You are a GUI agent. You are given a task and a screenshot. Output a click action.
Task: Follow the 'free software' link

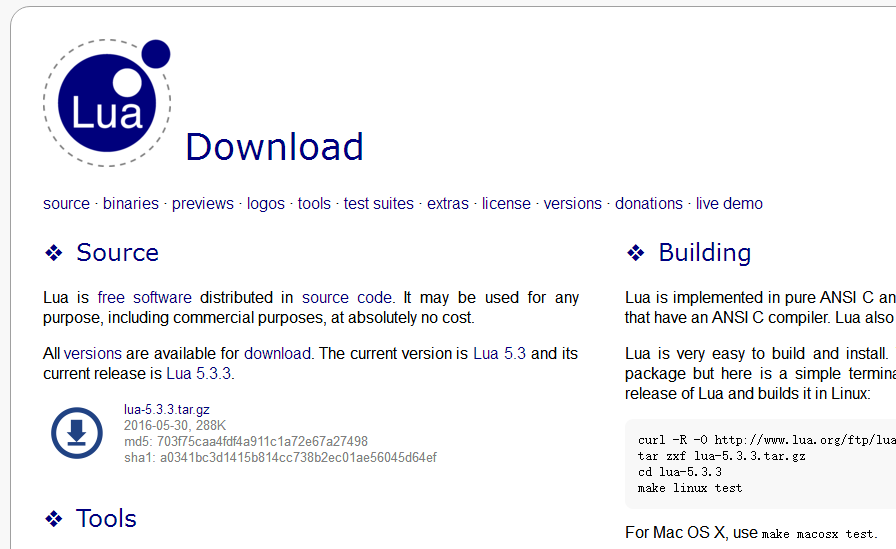(x=145, y=298)
